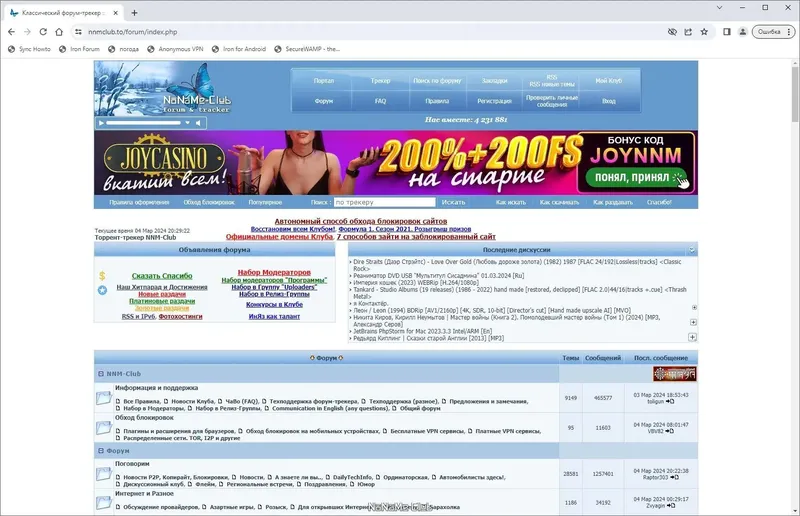Open Мой Клуб menu item
The width and height of the screenshot is (800, 516).
tap(608, 81)
